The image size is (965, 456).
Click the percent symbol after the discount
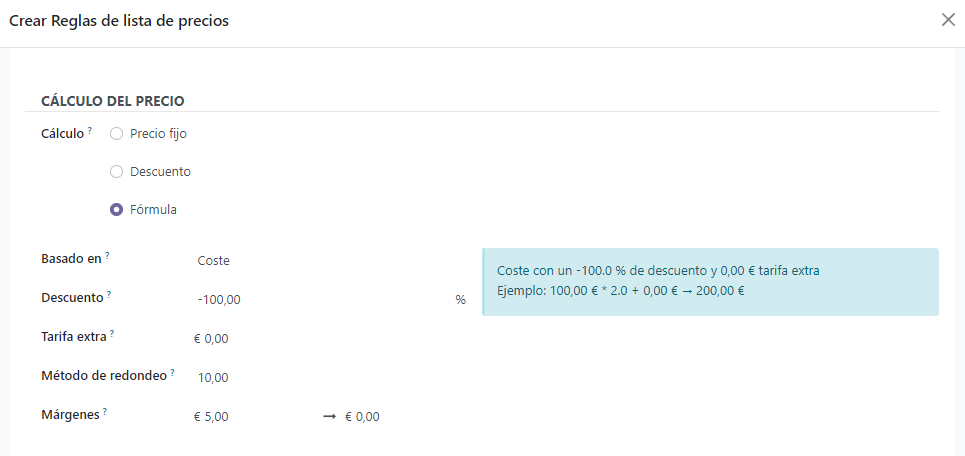[460, 300]
